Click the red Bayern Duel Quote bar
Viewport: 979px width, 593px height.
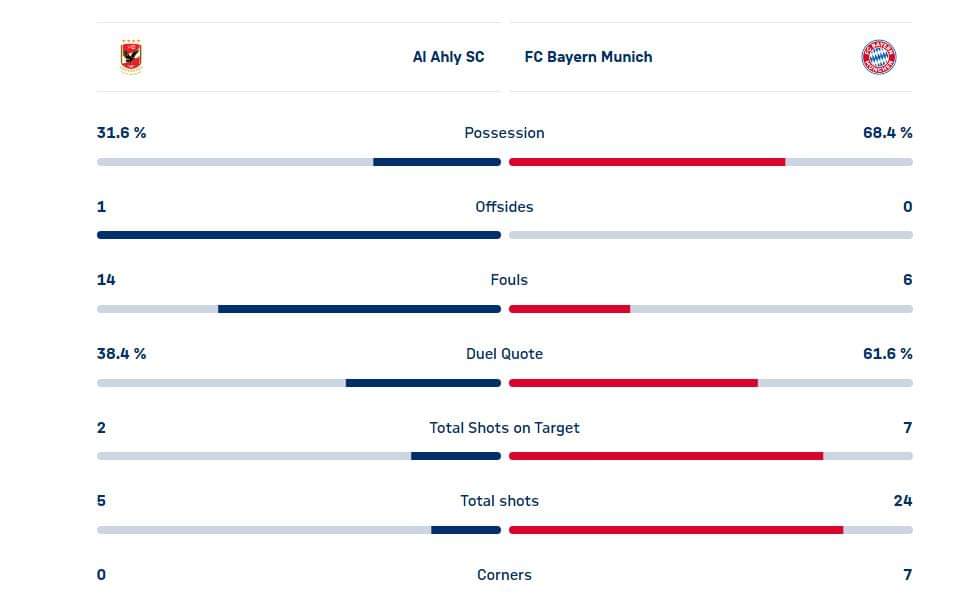click(633, 383)
